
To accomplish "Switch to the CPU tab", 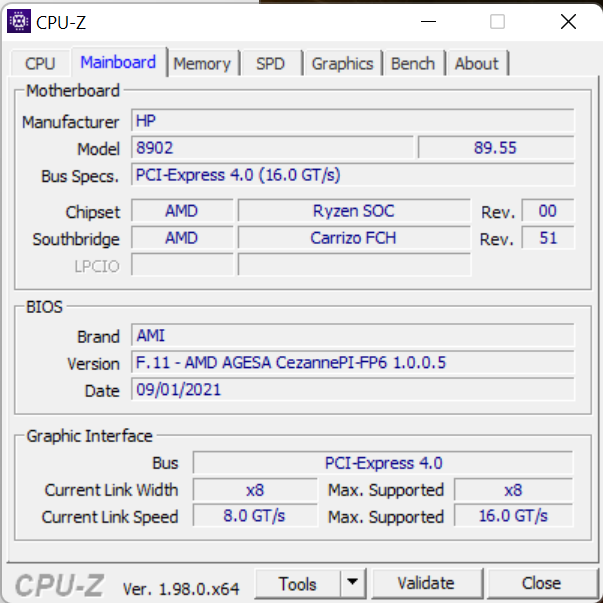I will click(40, 63).
